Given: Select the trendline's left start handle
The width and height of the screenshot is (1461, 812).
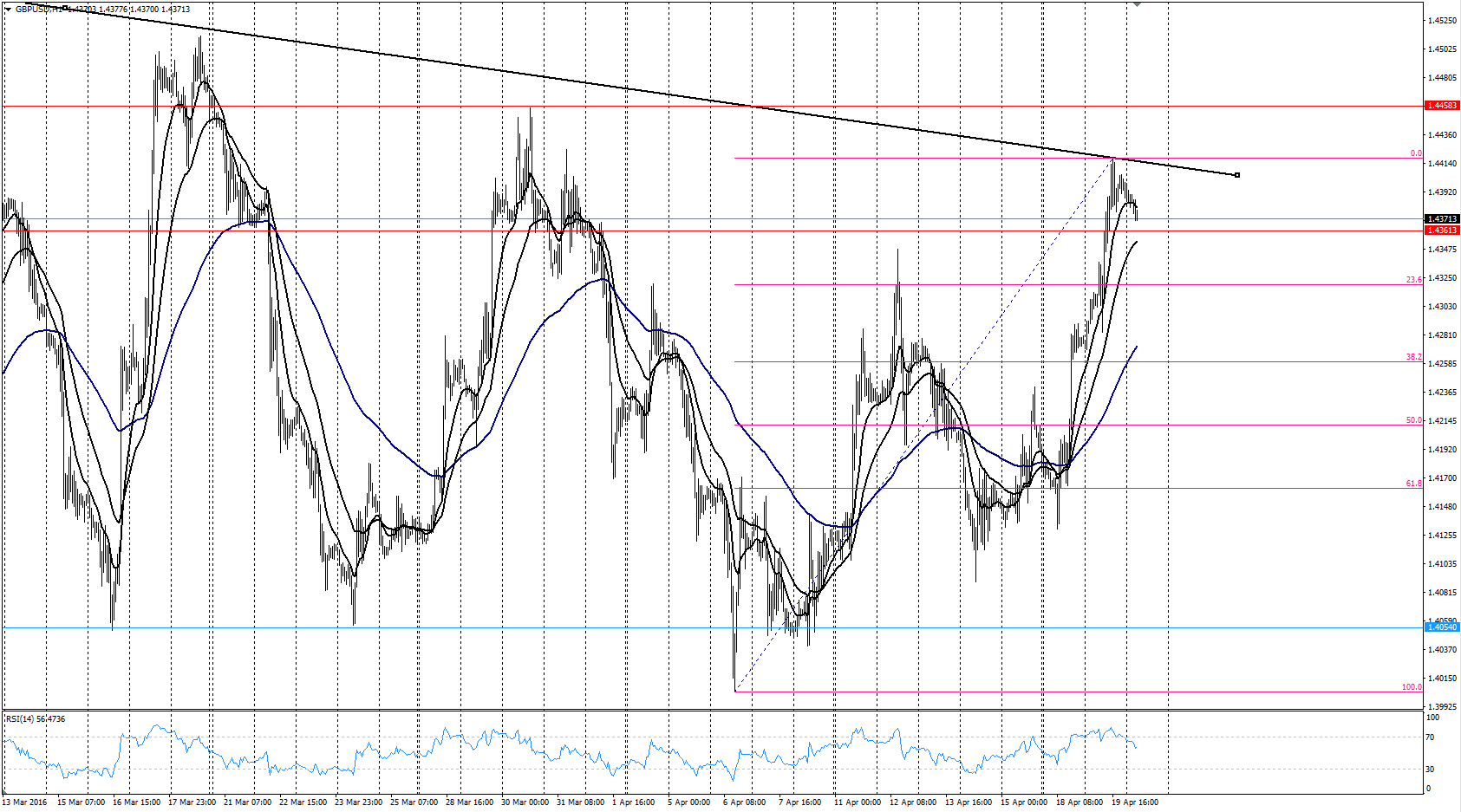Looking at the screenshot, I should (65, 8).
